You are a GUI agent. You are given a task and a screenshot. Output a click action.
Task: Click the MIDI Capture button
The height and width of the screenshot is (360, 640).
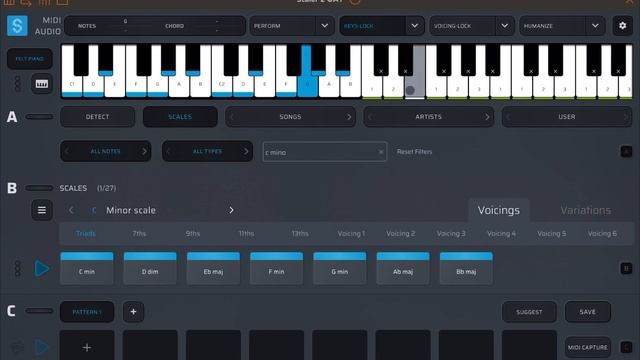click(x=588, y=347)
